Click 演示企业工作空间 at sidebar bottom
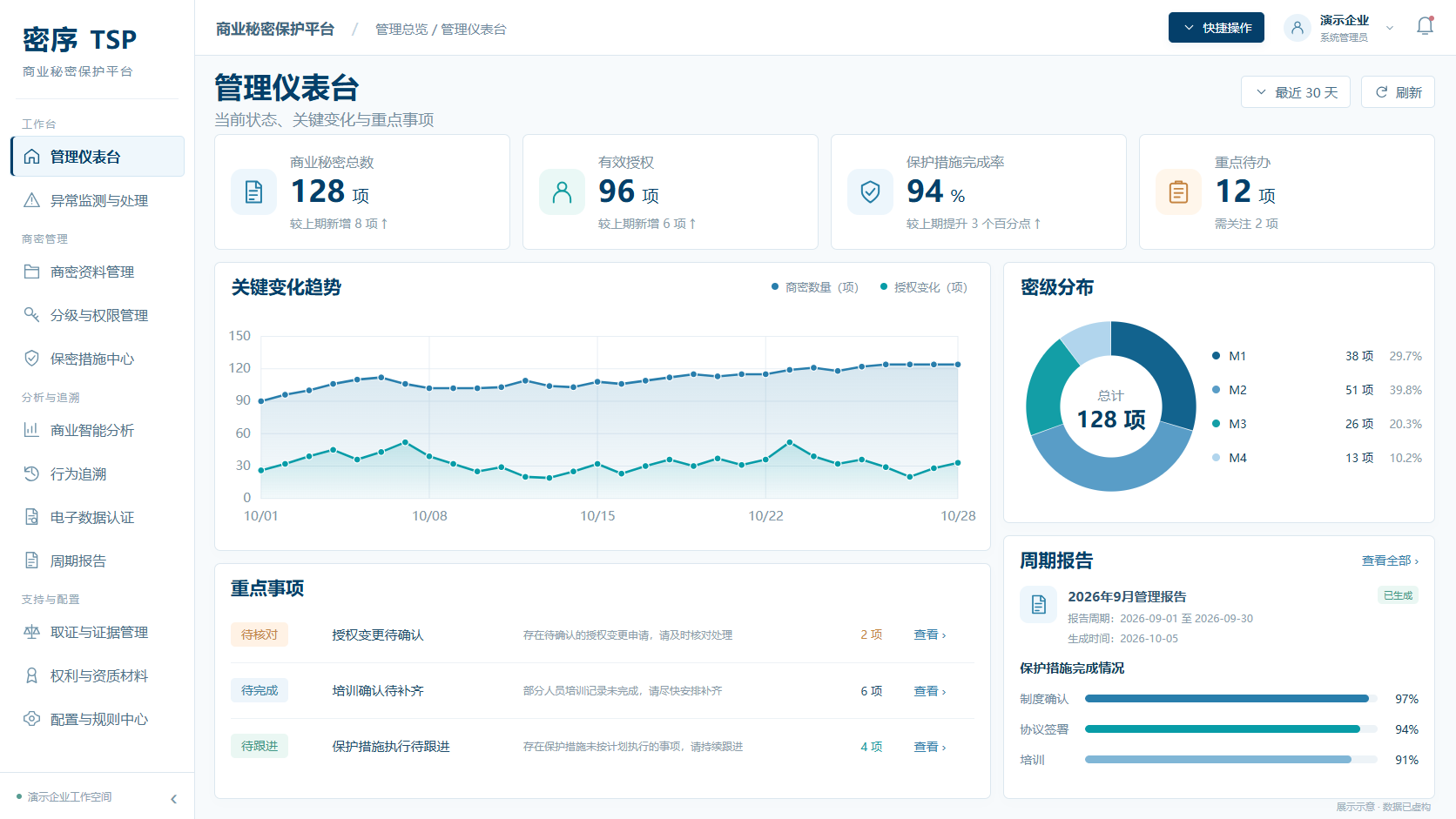Image resolution: width=1456 pixels, height=819 pixels. 70,796
